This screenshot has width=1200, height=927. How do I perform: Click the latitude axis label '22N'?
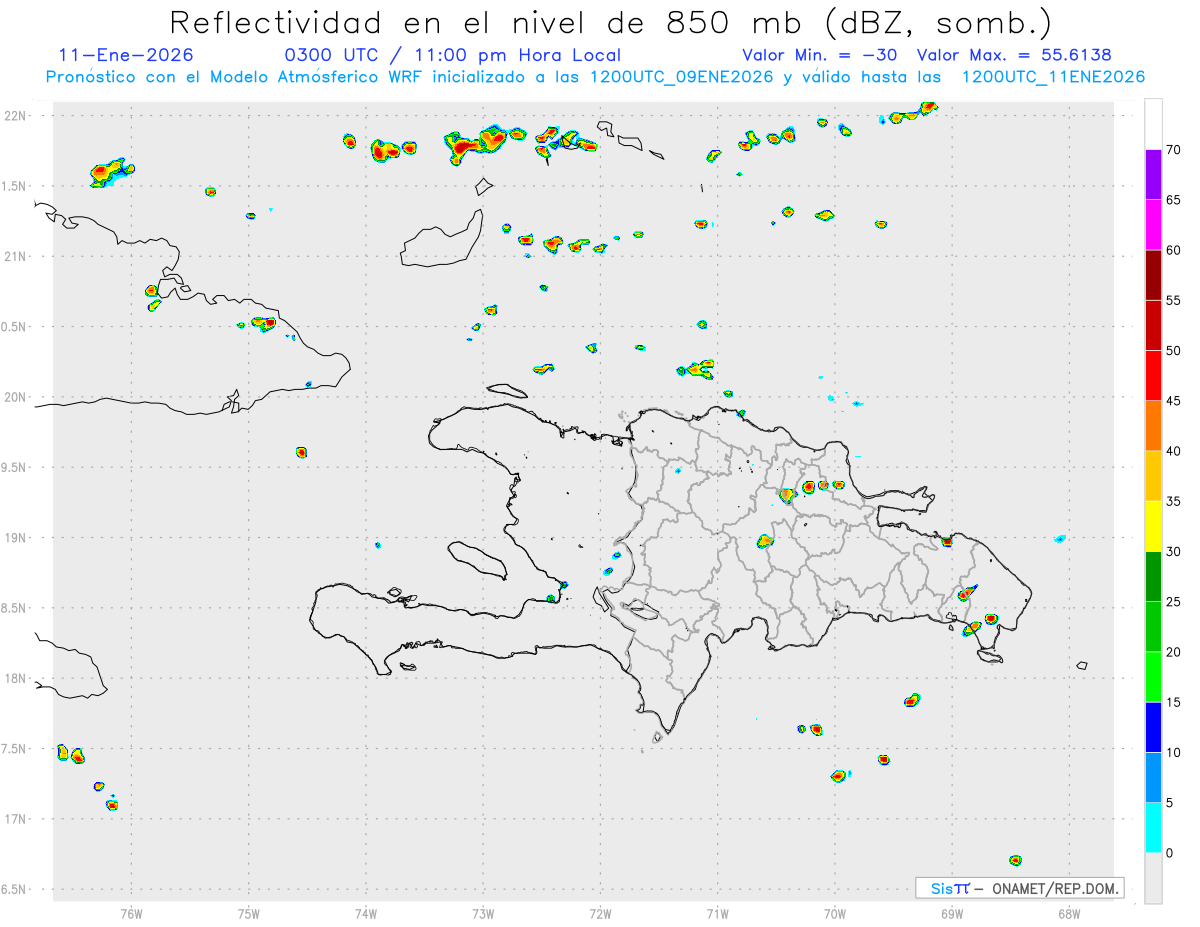click(17, 116)
